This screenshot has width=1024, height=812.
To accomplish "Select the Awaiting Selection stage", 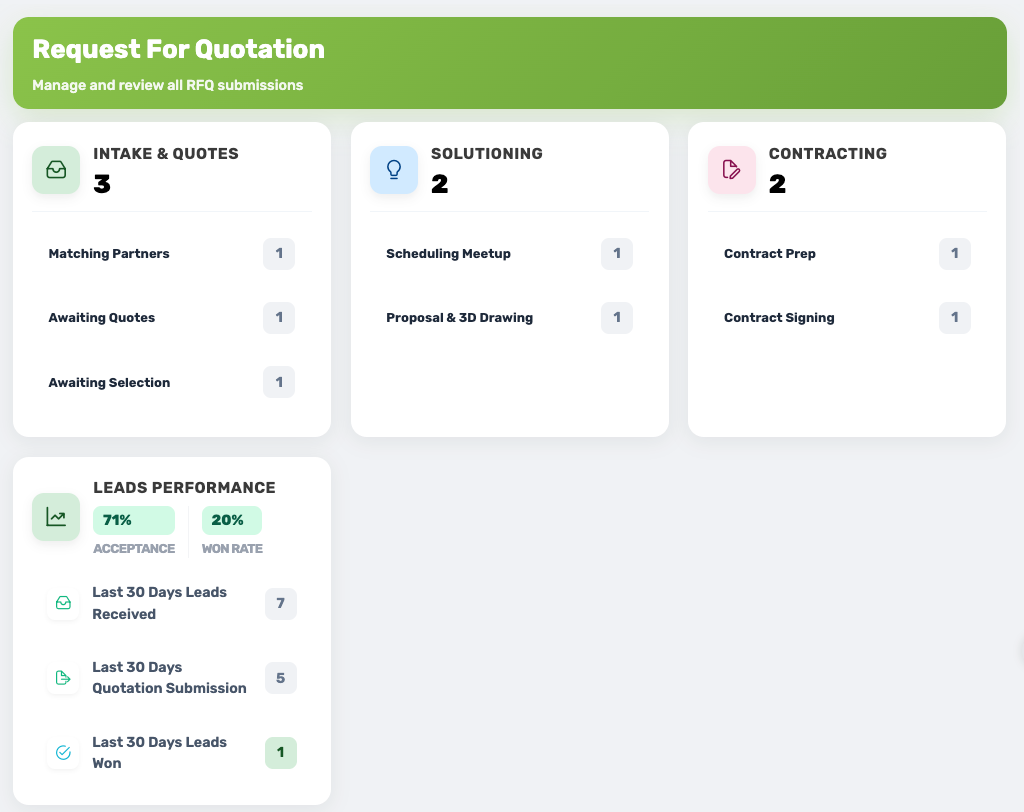I will tap(109, 383).
